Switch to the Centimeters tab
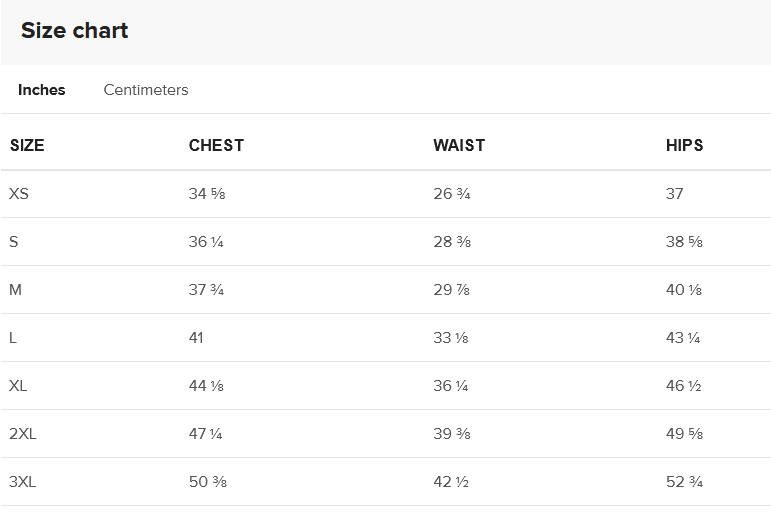 pos(146,90)
